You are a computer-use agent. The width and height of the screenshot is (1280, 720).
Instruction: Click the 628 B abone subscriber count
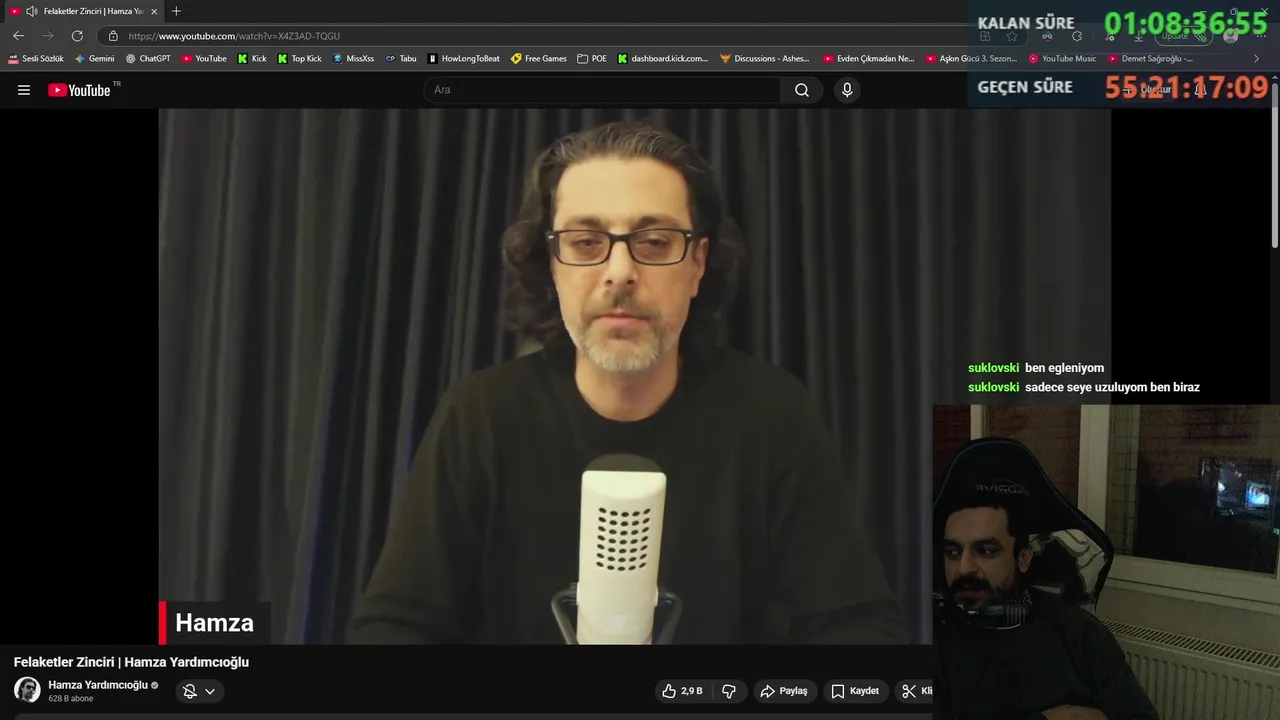(x=71, y=699)
